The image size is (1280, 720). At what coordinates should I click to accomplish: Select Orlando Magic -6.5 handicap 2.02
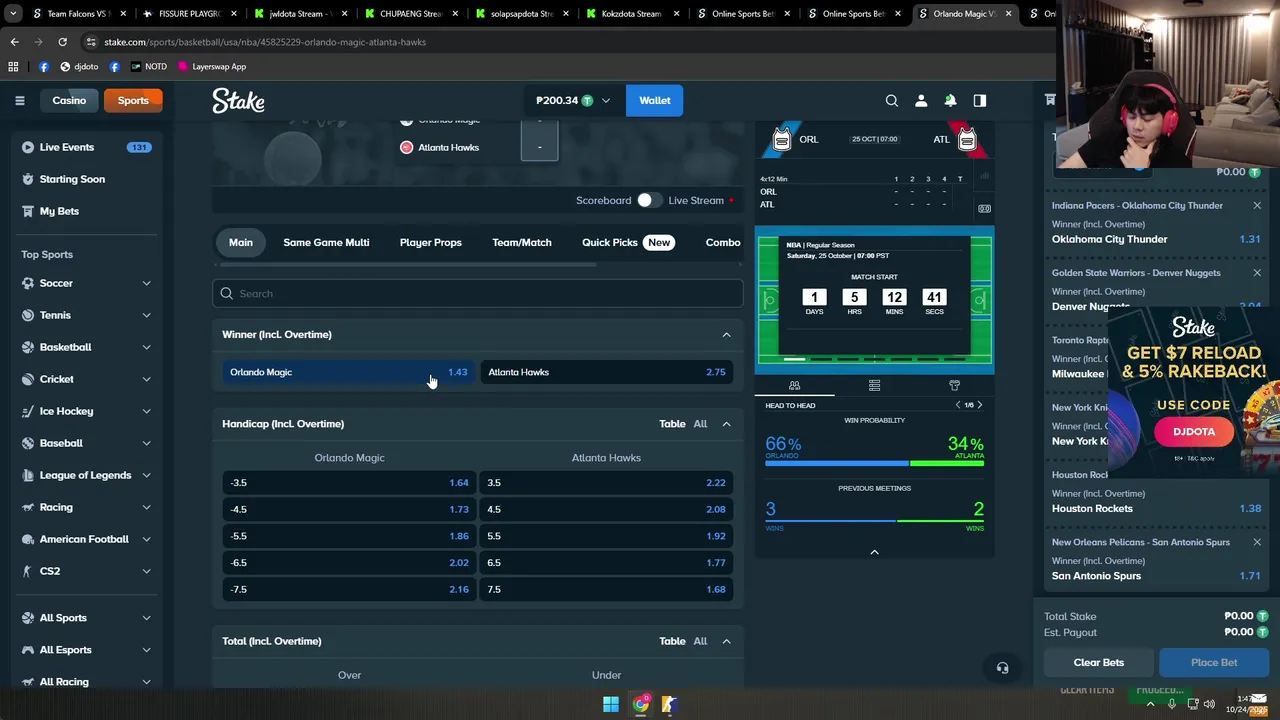(x=349, y=563)
